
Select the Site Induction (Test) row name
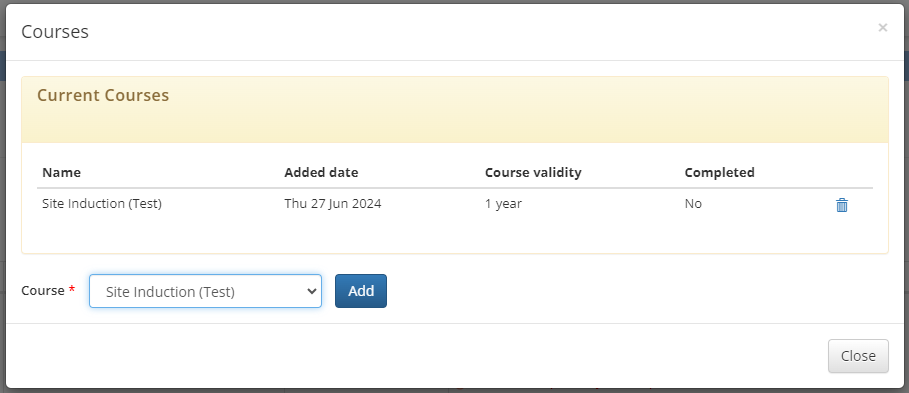[x=102, y=203]
